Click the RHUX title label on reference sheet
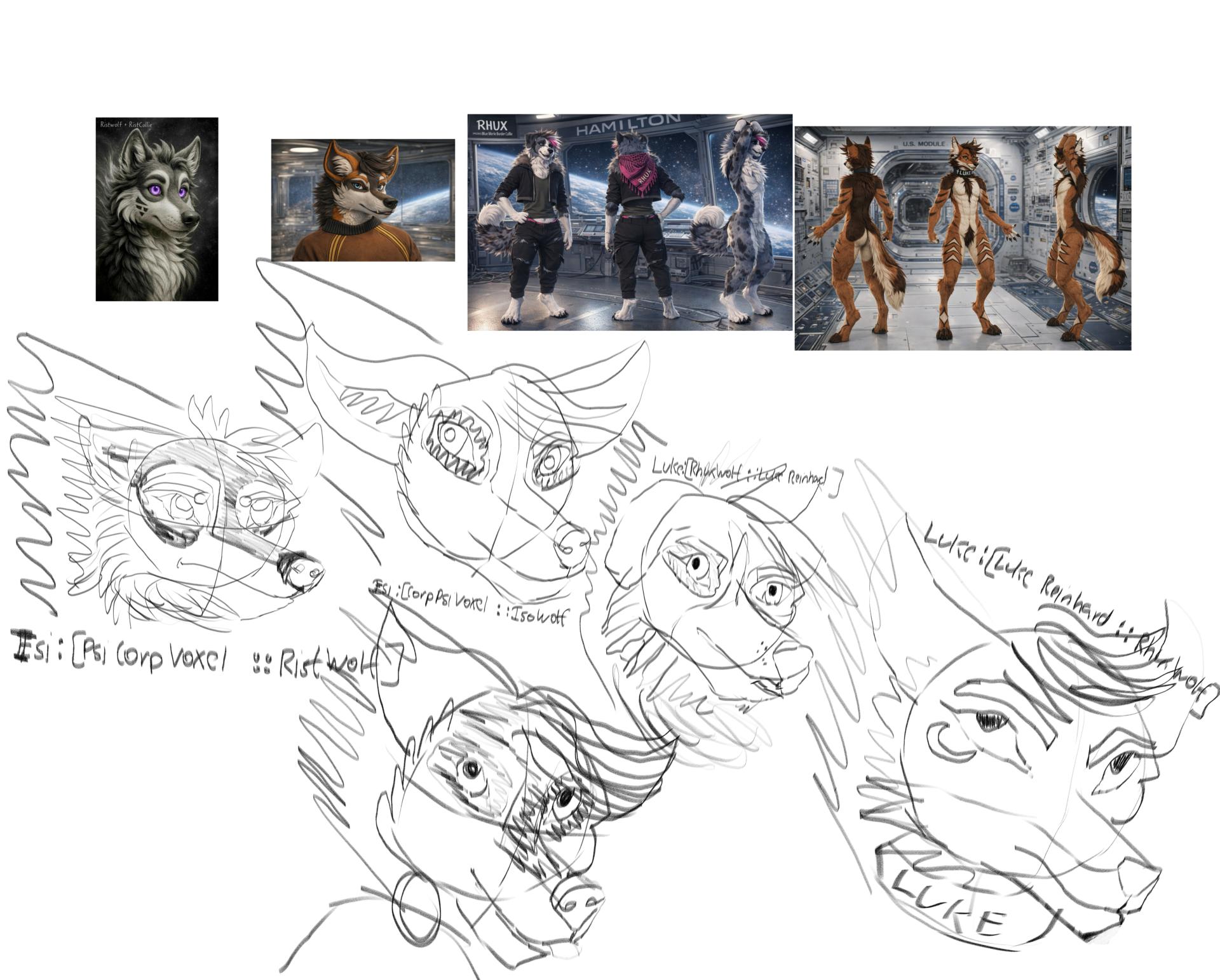This screenshot has height=980, width=1220. click(x=491, y=125)
